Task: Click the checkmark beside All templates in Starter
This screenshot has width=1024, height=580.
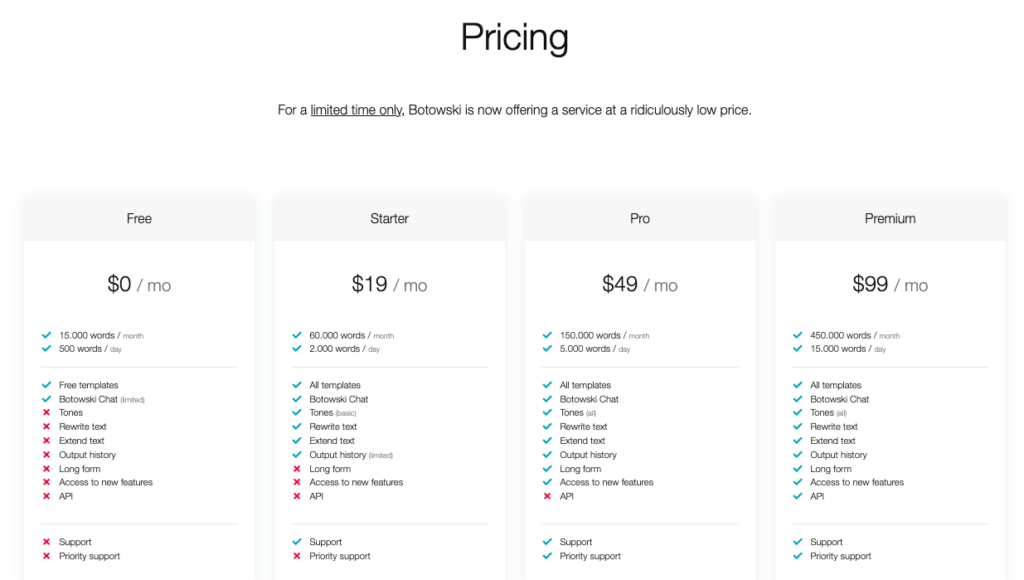Action: pyautogui.click(x=297, y=384)
